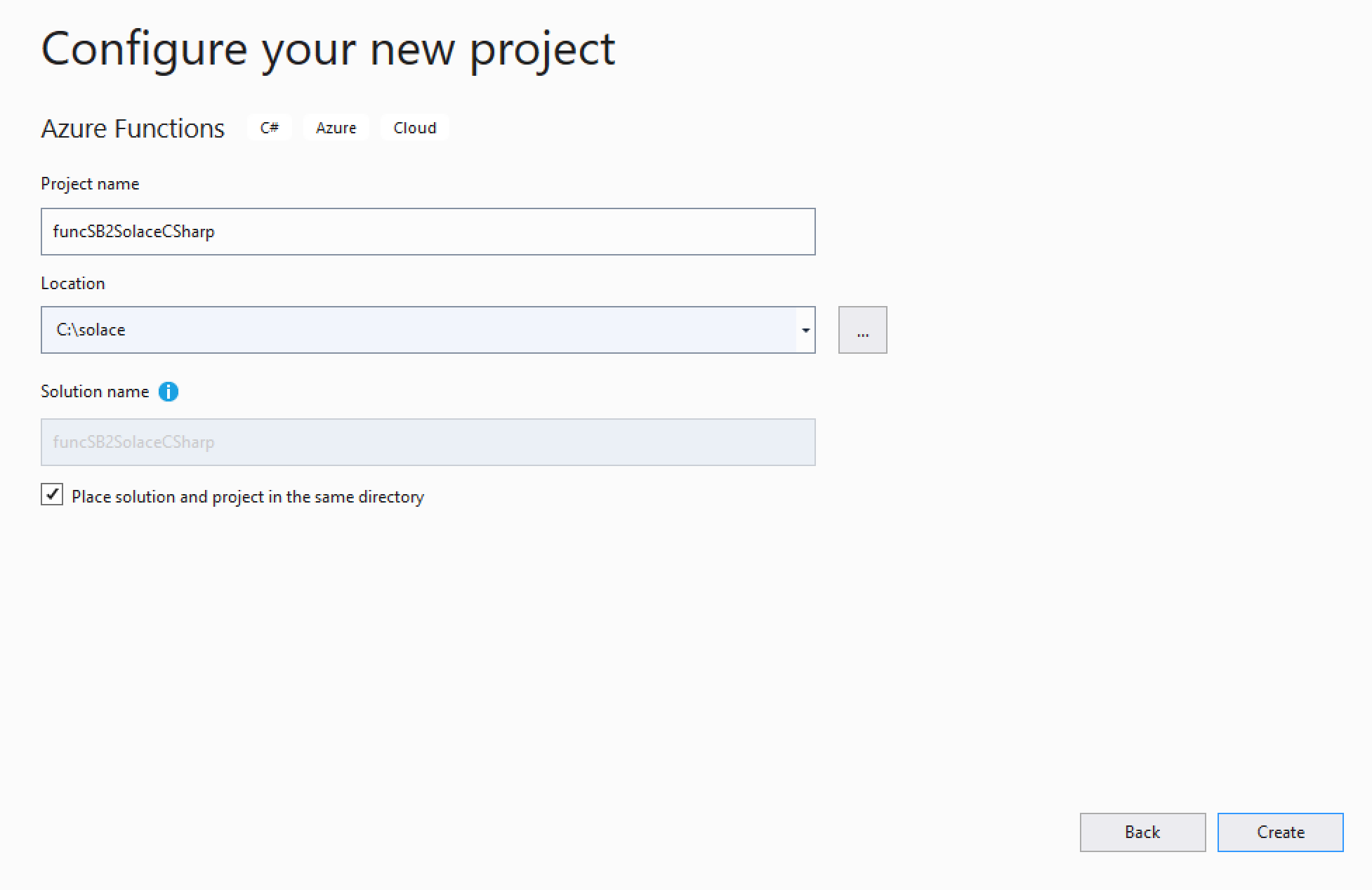Go back using the Back button
The width and height of the screenshot is (1372, 890).
[x=1142, y=832]
